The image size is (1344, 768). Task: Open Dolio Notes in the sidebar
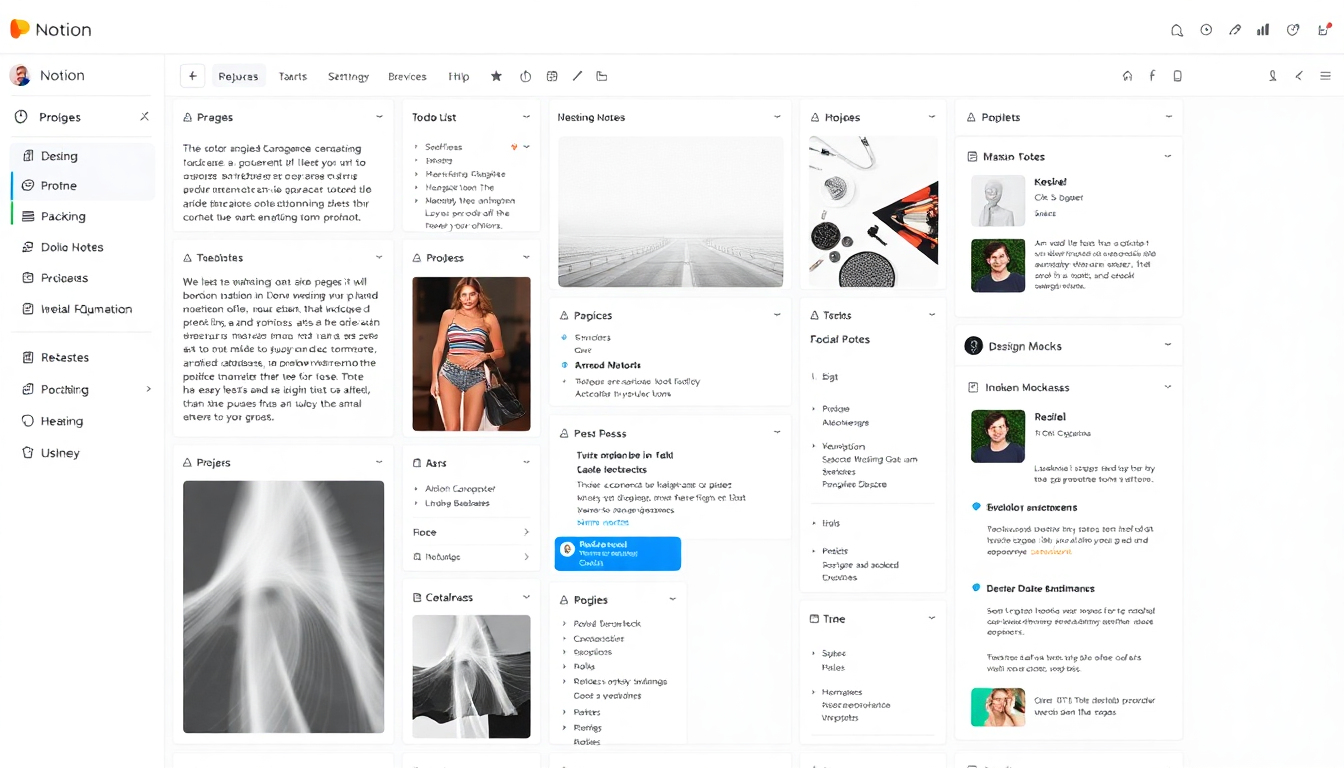[72, 247]
